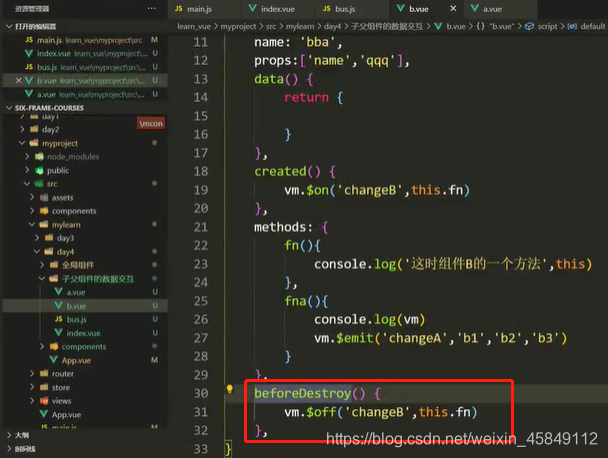
Task: Open index.vue in open editors list
Action: tap(85, 54)
